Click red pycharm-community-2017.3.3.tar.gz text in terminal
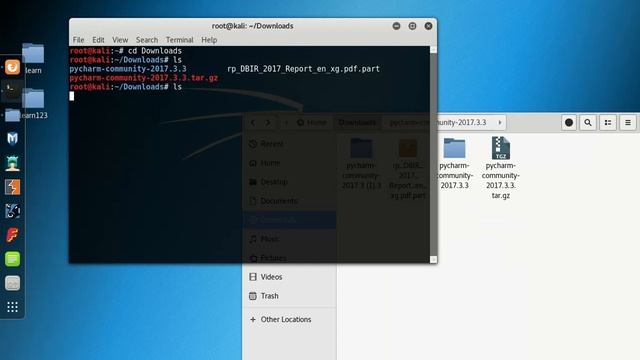The width and height of the screenshot is (640, 360). [144, 78]
